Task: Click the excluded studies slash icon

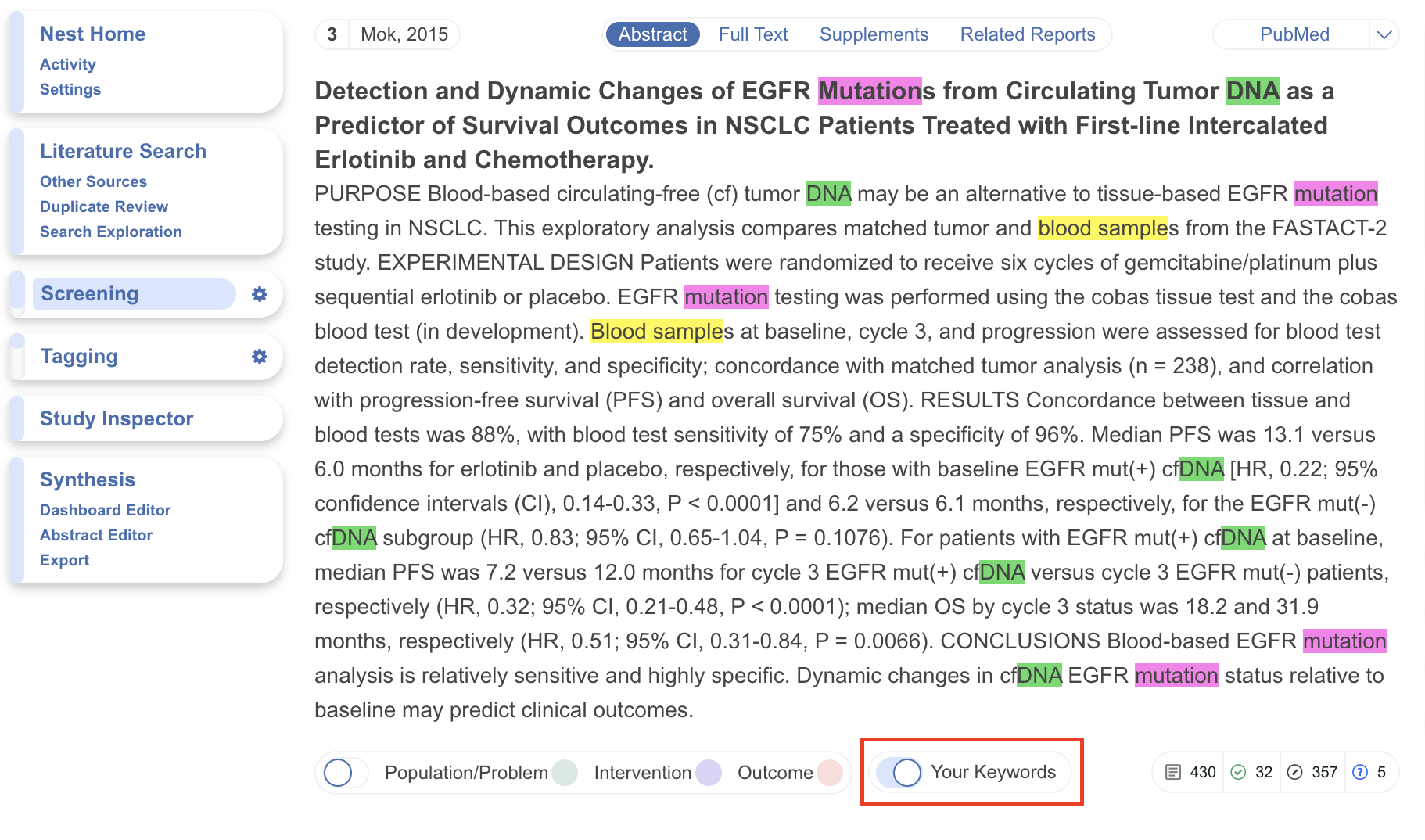Action: [x=1295, y=773]
